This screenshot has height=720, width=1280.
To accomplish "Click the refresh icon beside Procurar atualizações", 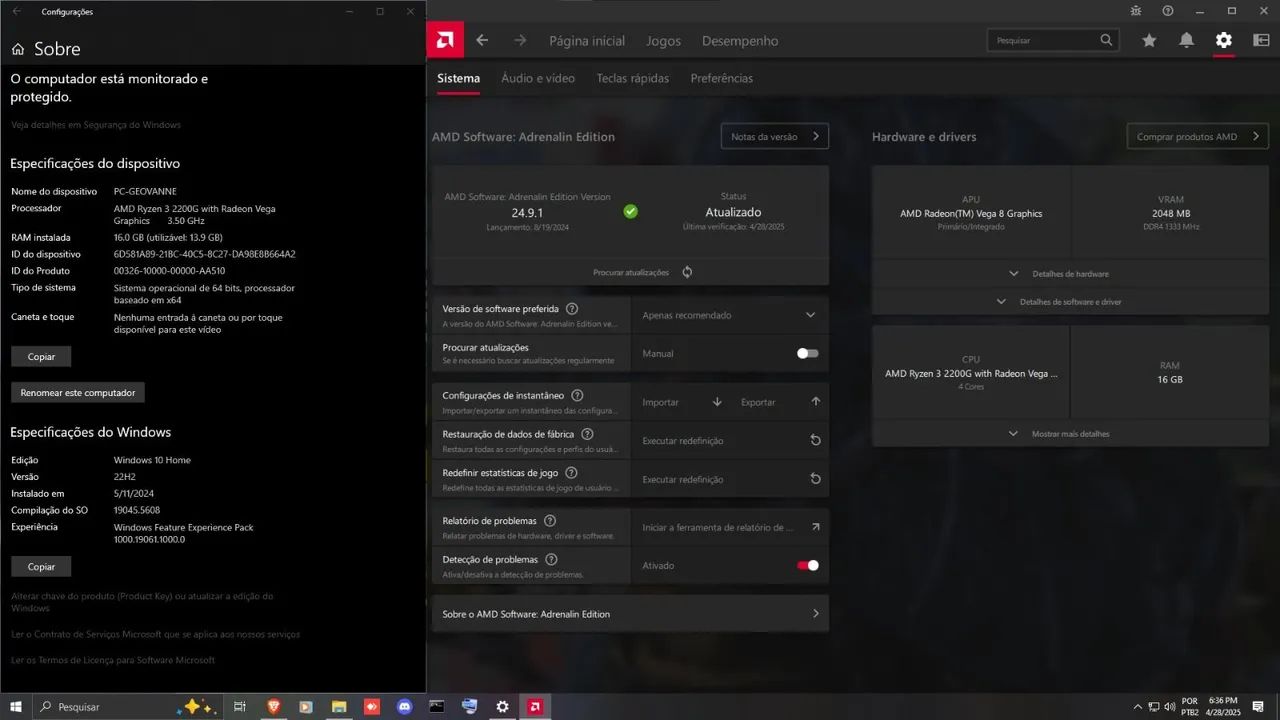I will pyautogui.click(x=687, y=272).
